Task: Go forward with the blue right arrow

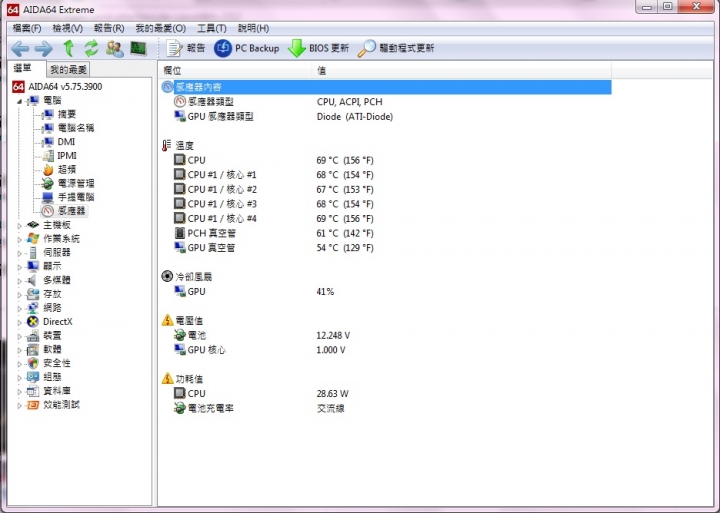Action: [44, 48]
